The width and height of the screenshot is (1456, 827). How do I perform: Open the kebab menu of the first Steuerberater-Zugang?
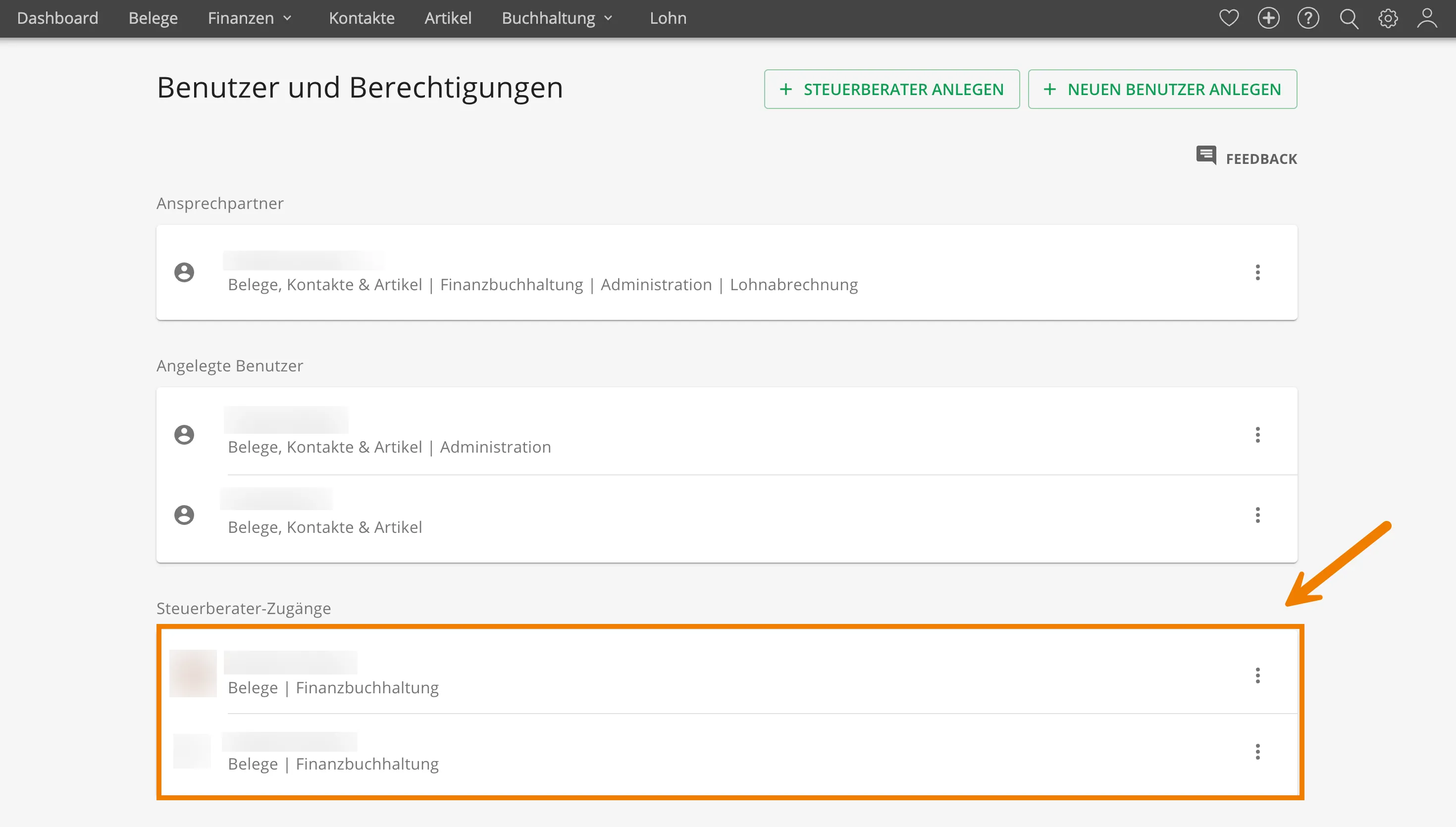click(1258, 675)
